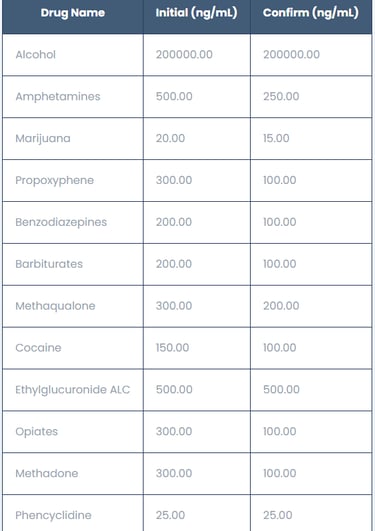Image resolution: width=375 pixels, height=531 pixels.
Task: Click Ethylglucuronide ALC initial value 500.00
Action: pyautogui.click(x=174, y=389)
